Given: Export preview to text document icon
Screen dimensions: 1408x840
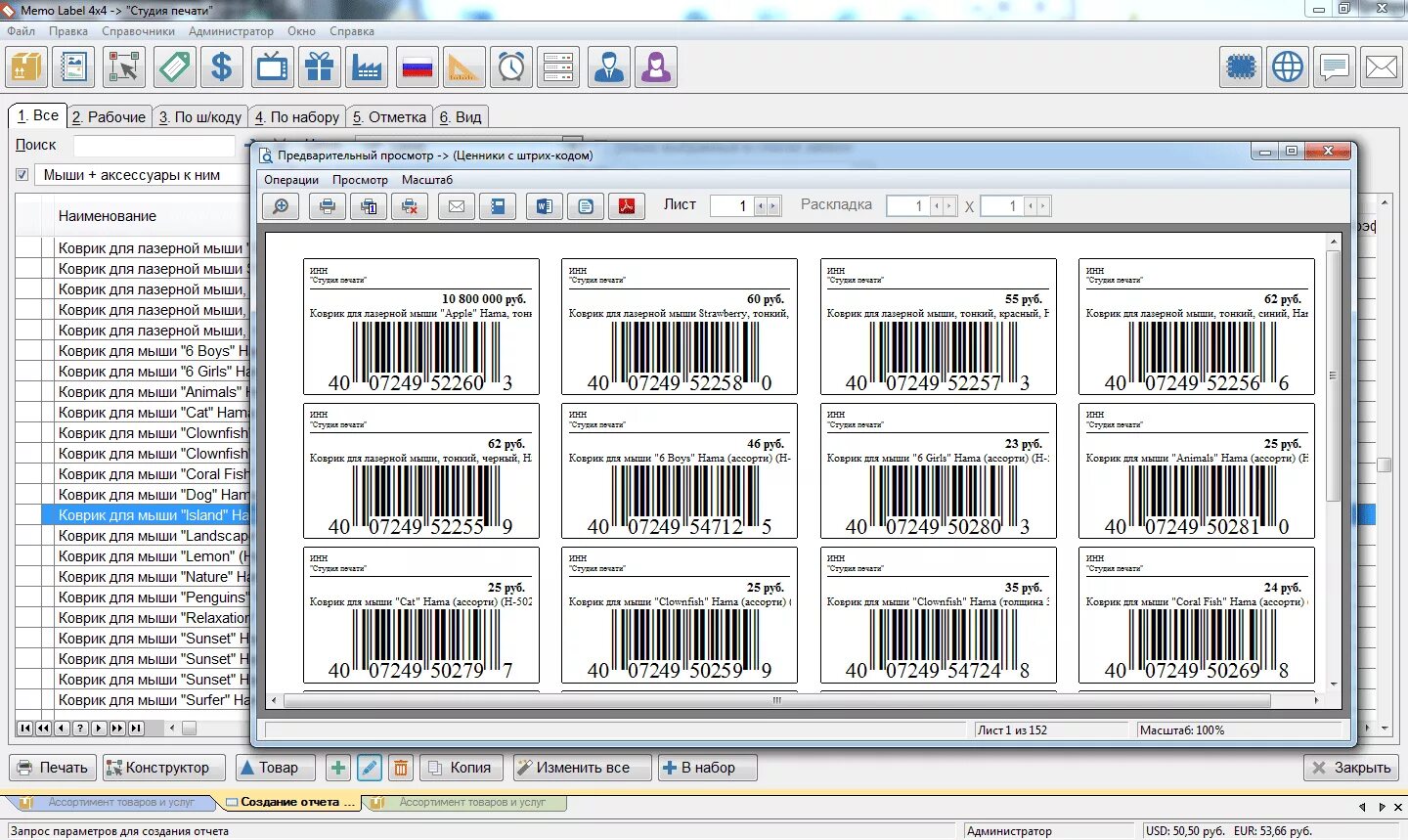Looking at the screenshot, I should point(586,206).
